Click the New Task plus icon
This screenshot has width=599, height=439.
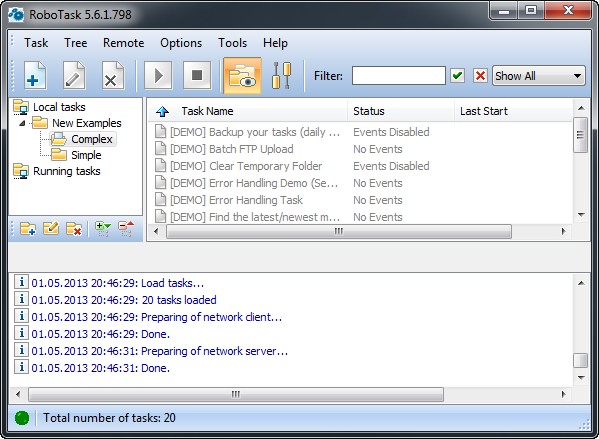(35, 76)
